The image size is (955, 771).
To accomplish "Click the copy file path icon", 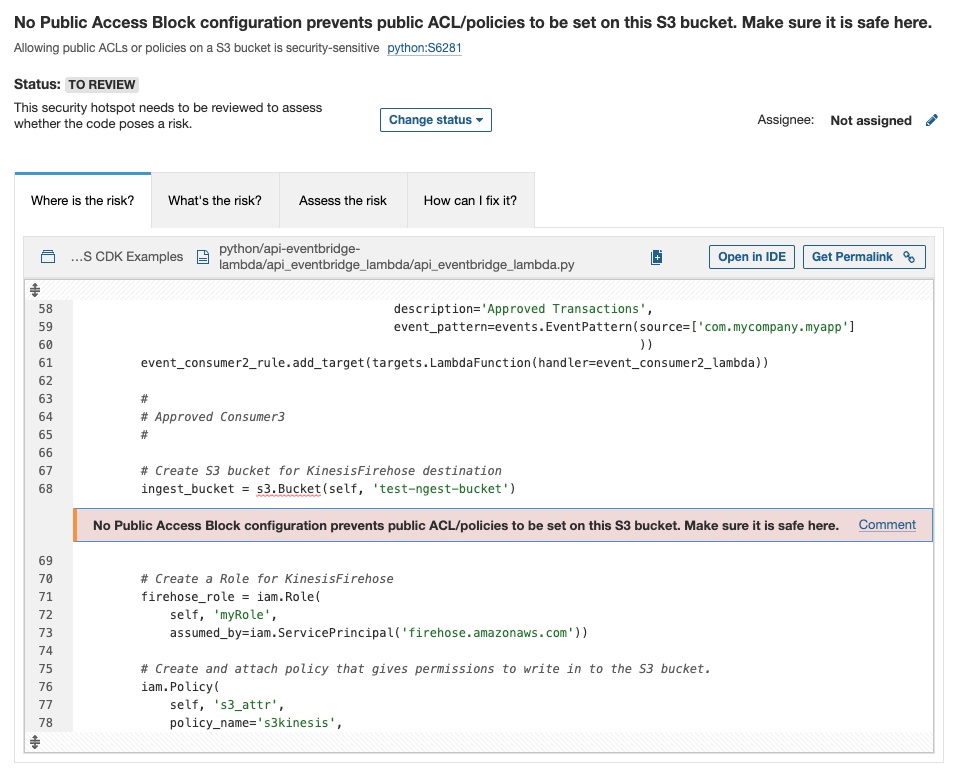I will (657, 257).
